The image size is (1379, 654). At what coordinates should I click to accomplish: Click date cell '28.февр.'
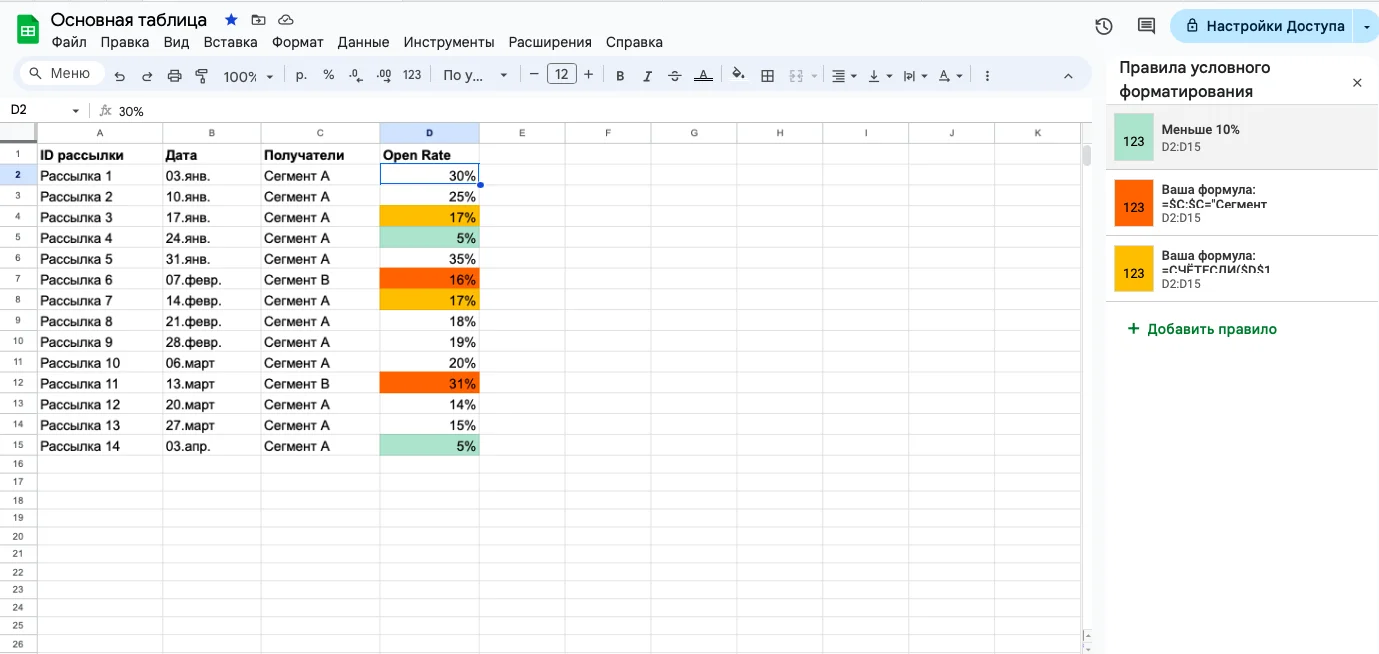point(211,342)
